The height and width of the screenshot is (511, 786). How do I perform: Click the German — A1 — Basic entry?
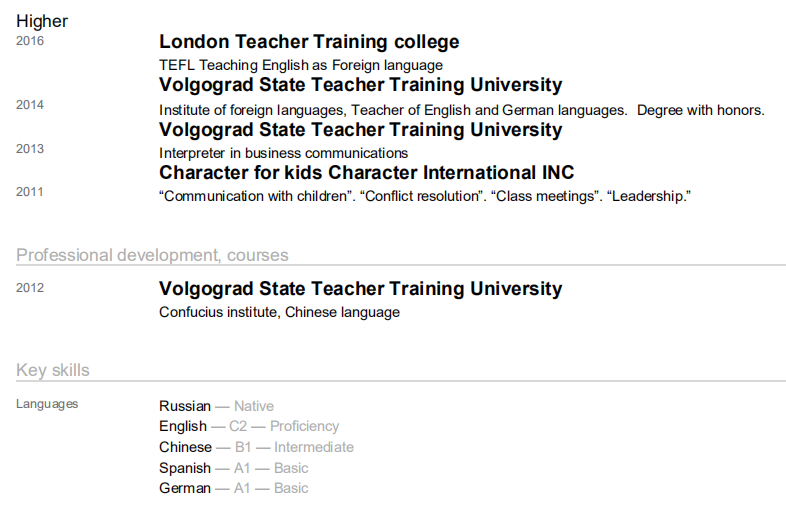pos(233,488)
